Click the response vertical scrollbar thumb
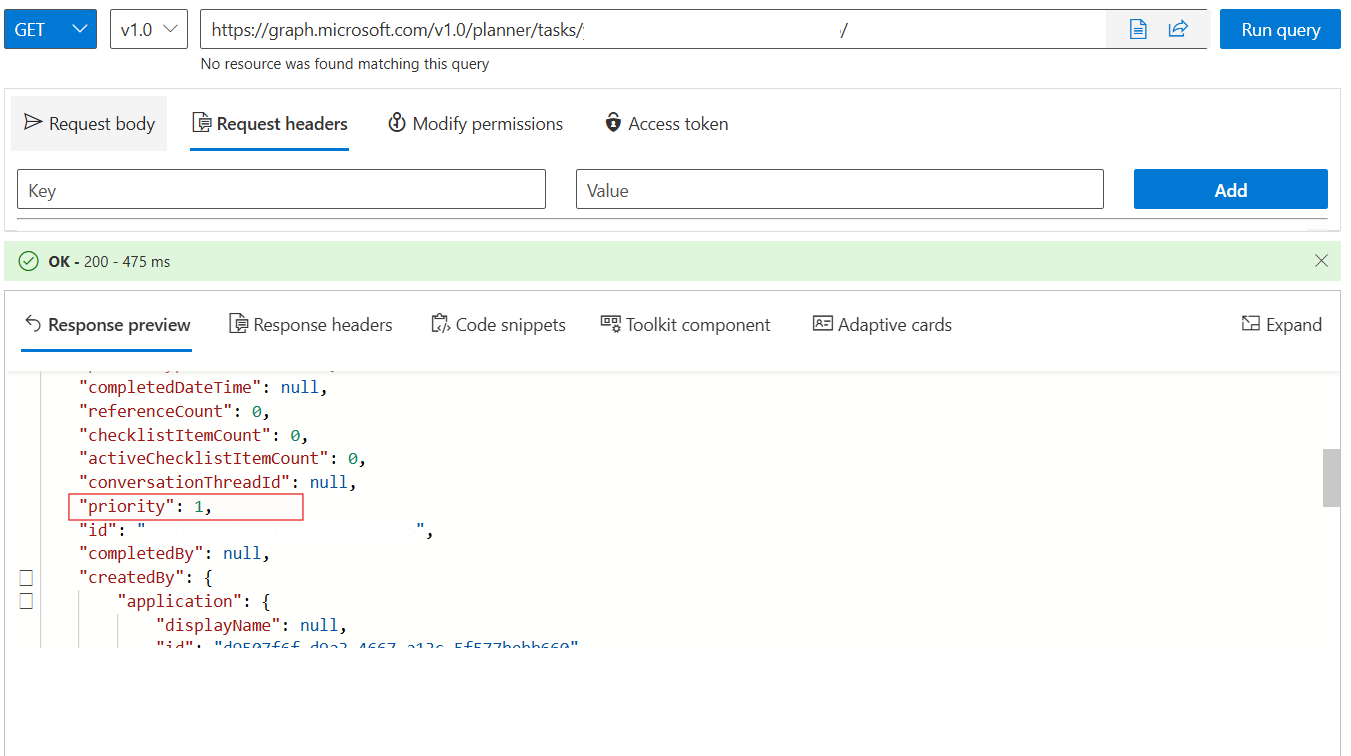The width and height of the screenshot is (1351, 756). point(1331,478)
